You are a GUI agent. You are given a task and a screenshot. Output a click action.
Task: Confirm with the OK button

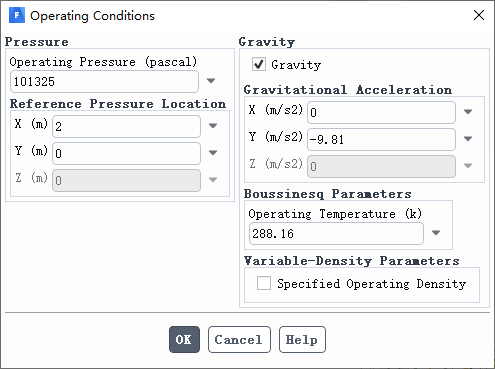point(184,339)
